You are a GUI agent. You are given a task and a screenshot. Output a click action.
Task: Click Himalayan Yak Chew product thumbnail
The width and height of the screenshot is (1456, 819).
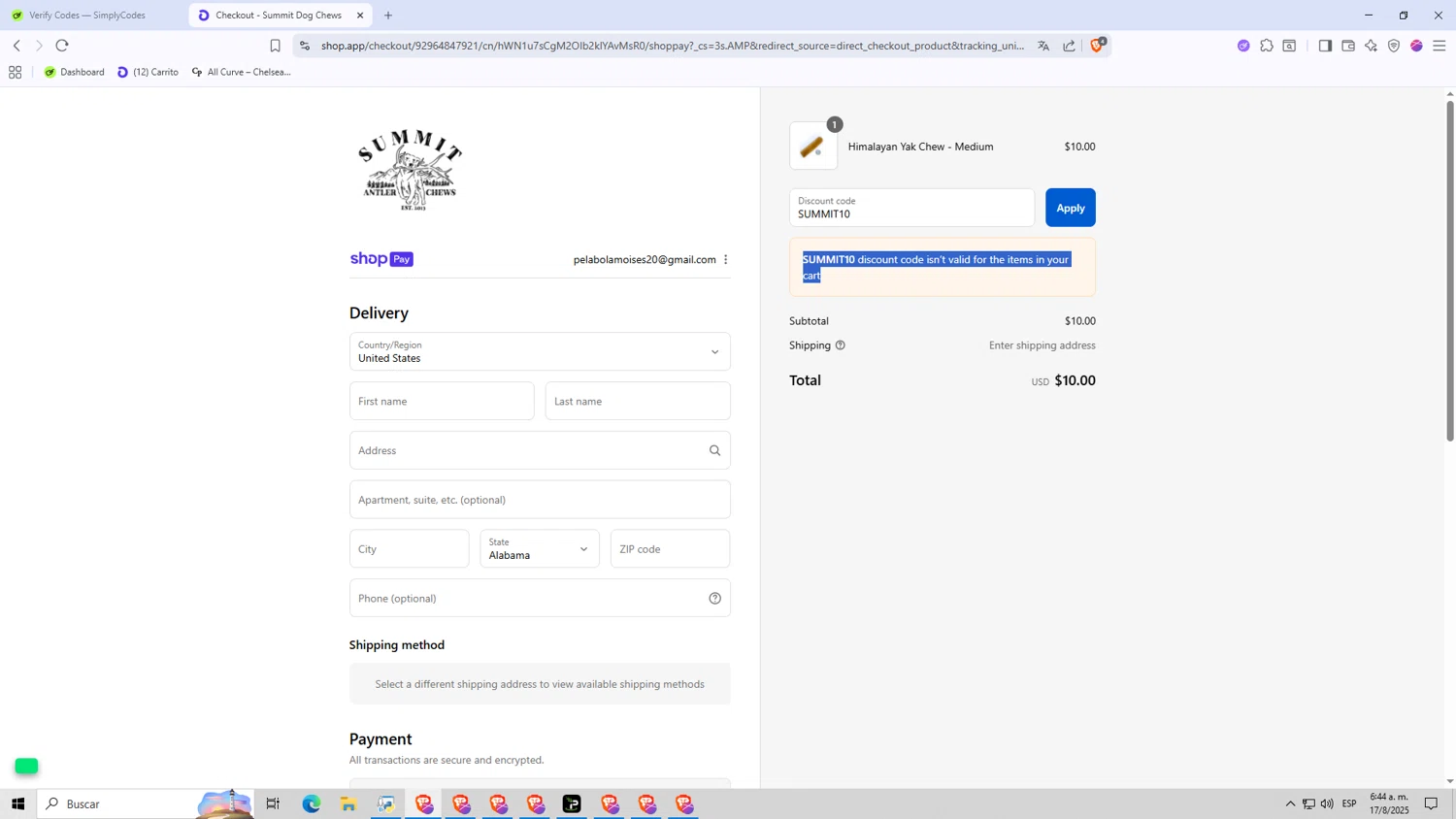pos(813,147)
